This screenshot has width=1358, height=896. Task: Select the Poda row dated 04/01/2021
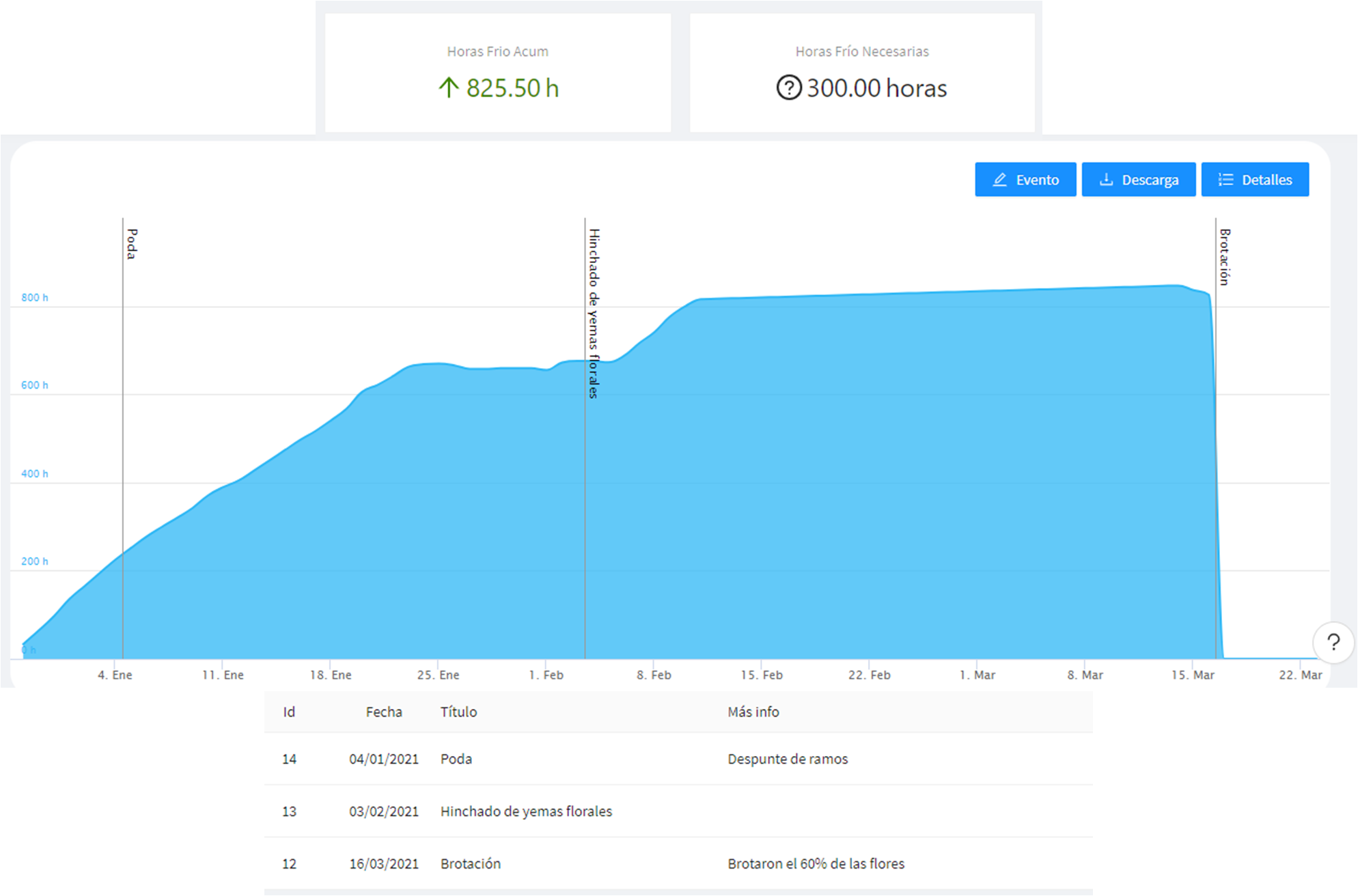(456, 759)
